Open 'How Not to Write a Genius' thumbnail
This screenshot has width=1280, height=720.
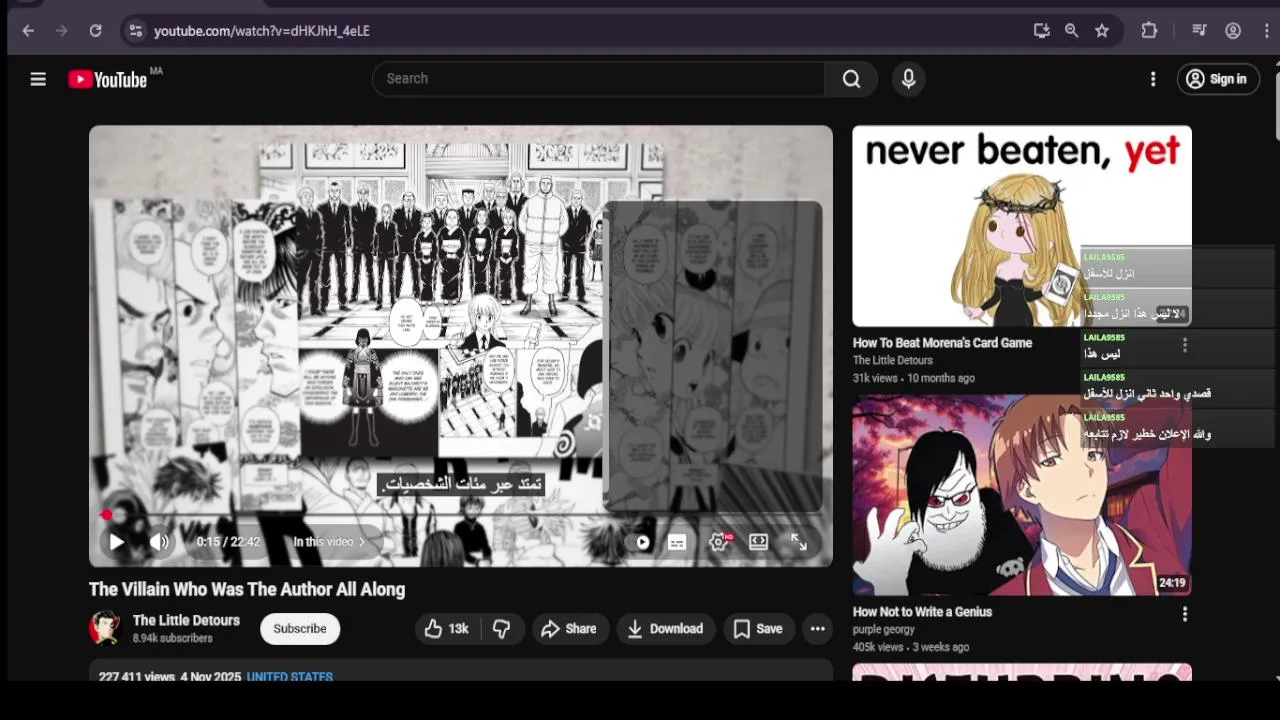[x=1022, y=495]
